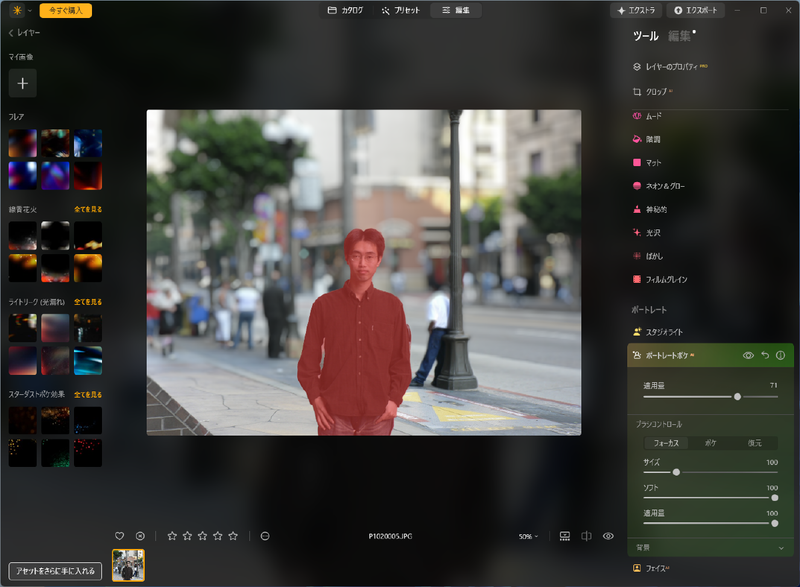Select the 編集 panel tab beside ツール
The width and height of the screenshot is (800, 587).
pyautogui.click(x=680, y=36)
